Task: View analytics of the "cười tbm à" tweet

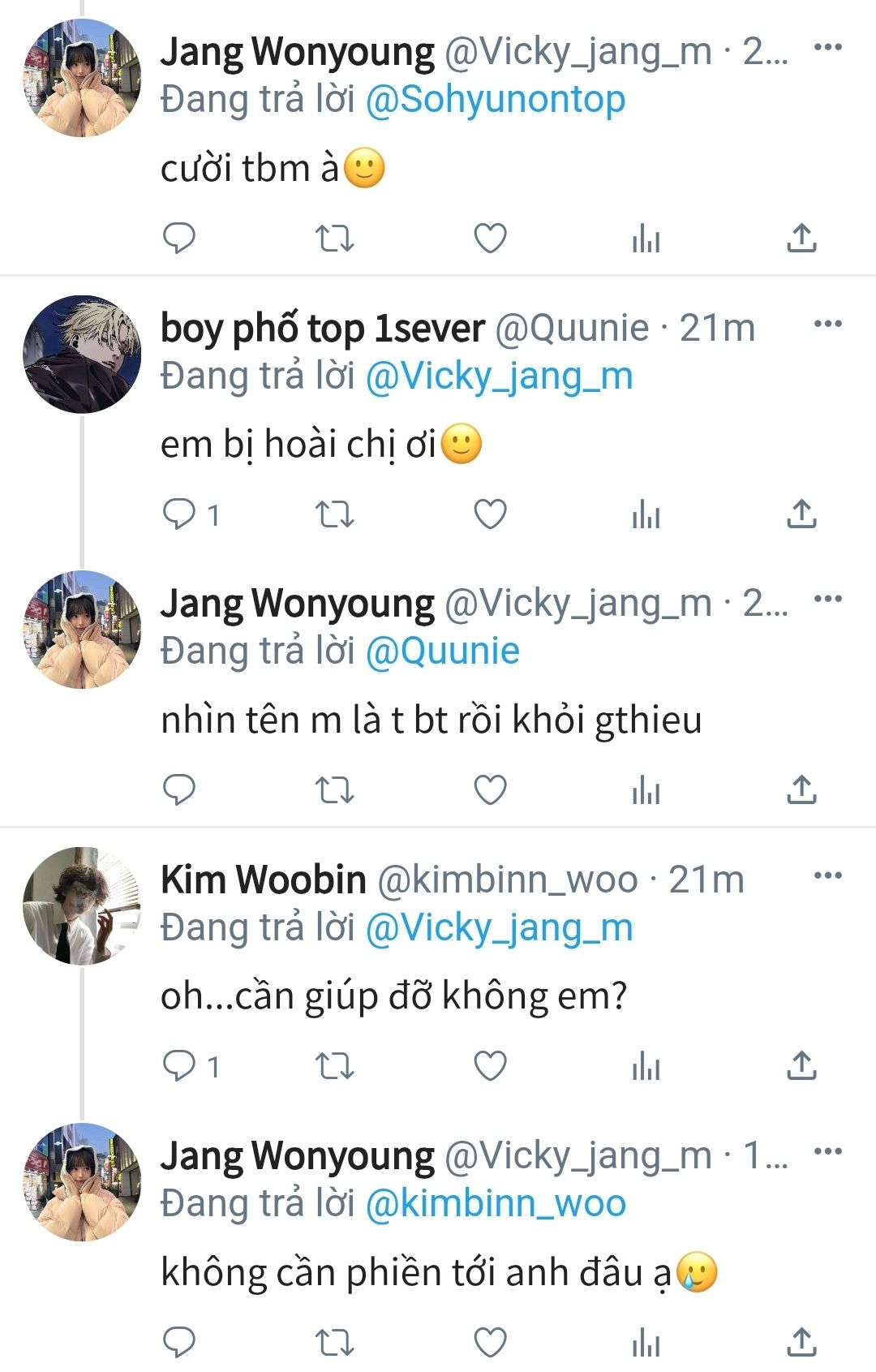Action: [x=646, y=239]
